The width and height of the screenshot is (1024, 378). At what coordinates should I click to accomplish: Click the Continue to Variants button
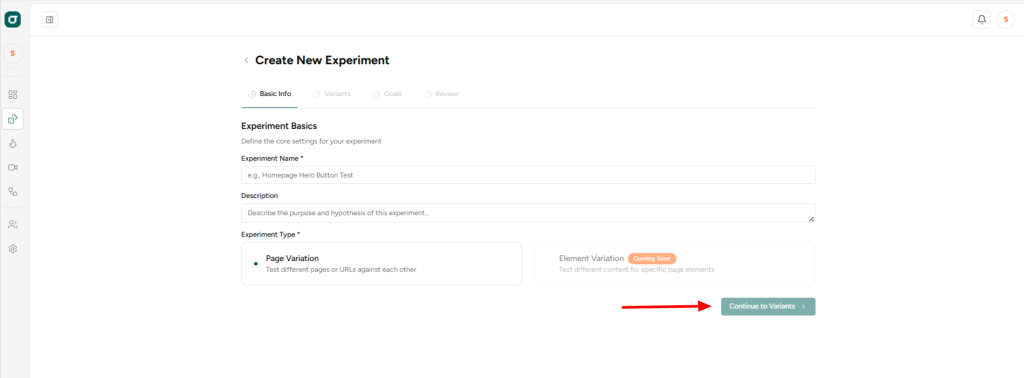point(768,306)
